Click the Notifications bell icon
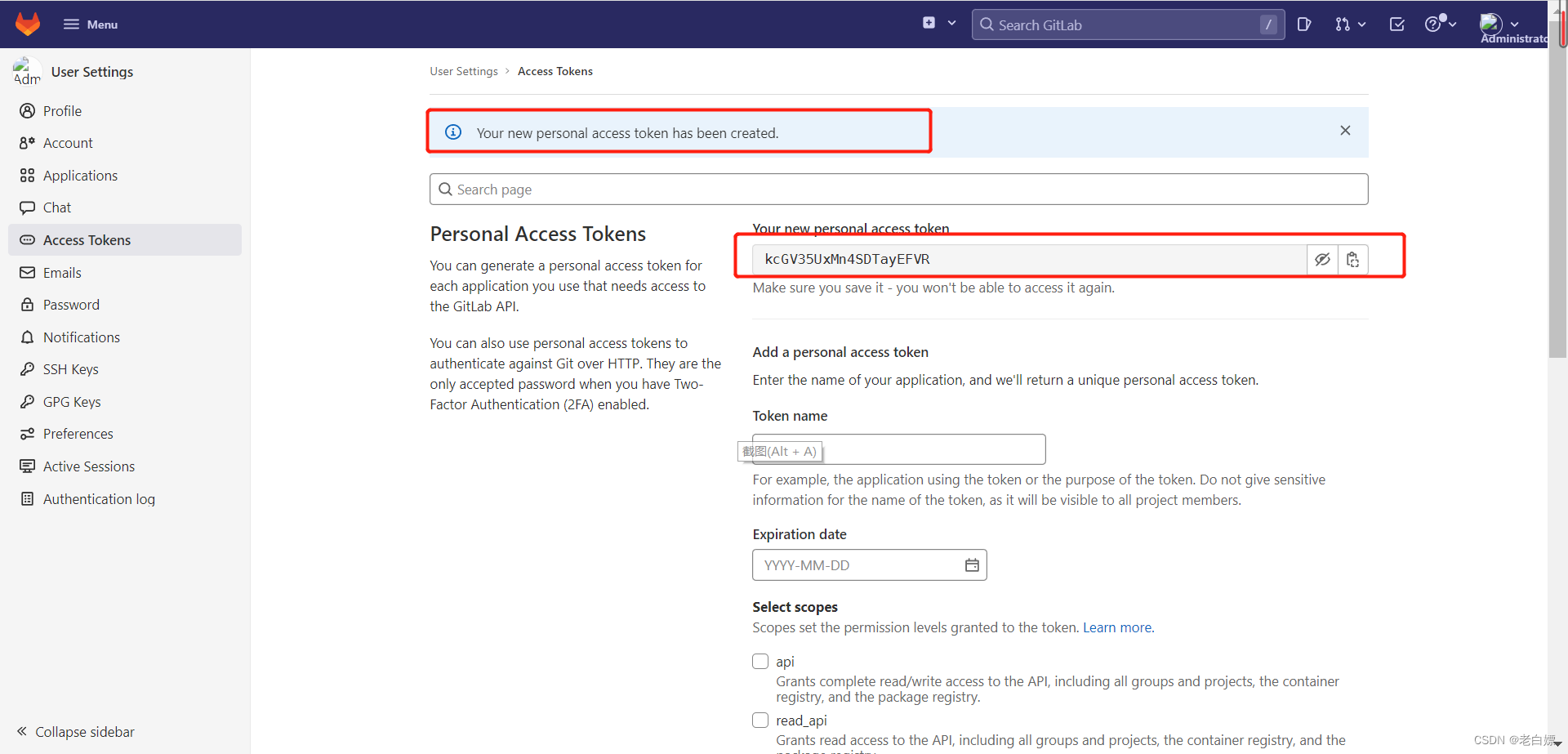This screenshot has height=754, width=1568. click(x=28, y=337)
